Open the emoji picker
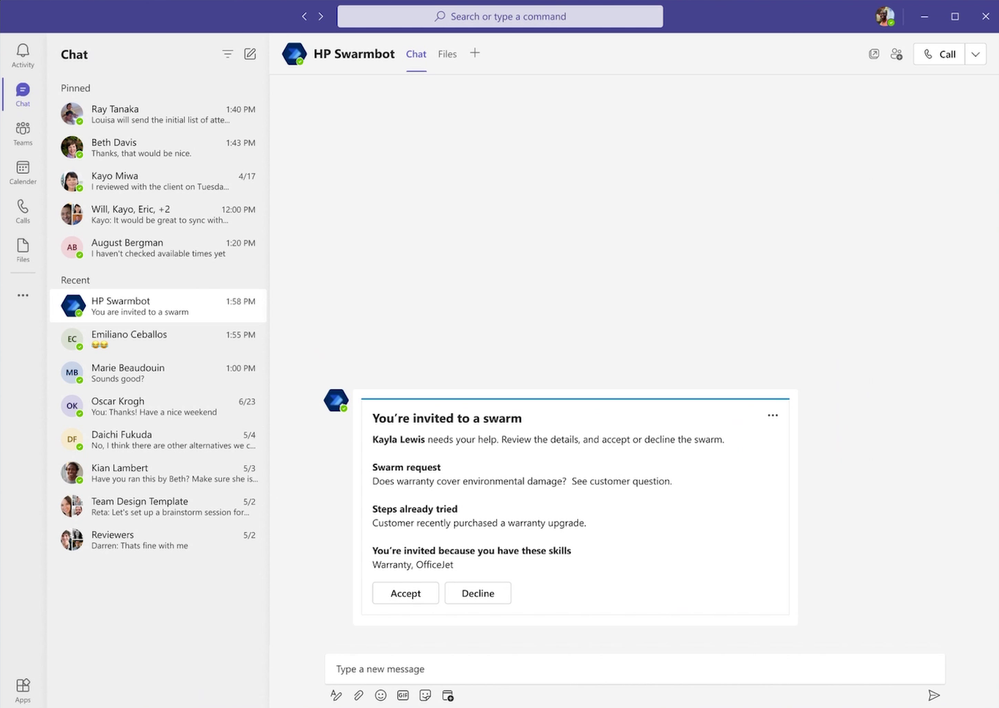Screen dimensions: 999x708 381,695
